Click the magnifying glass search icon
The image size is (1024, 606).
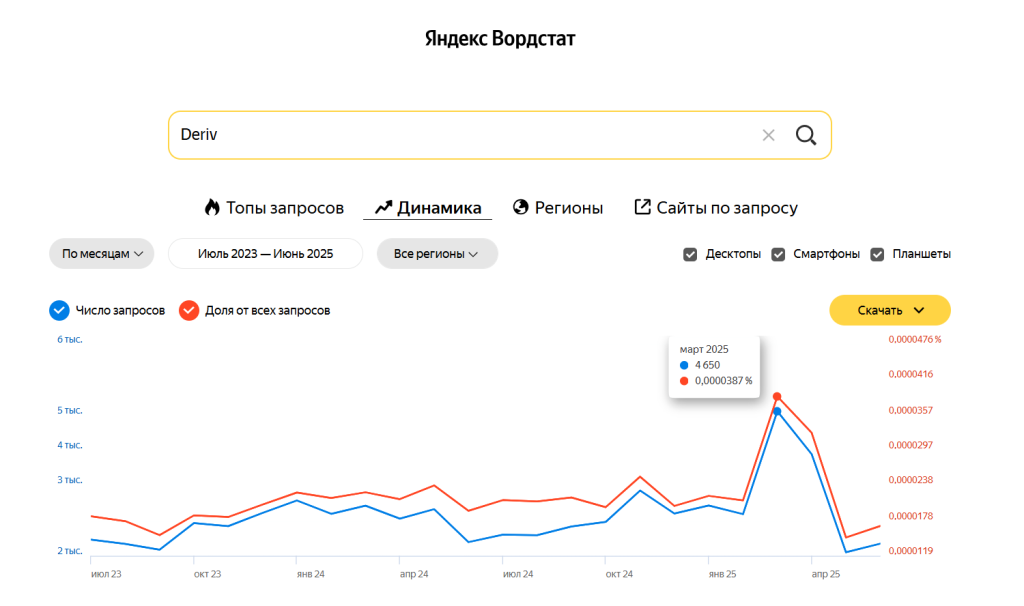pos(806,135)
